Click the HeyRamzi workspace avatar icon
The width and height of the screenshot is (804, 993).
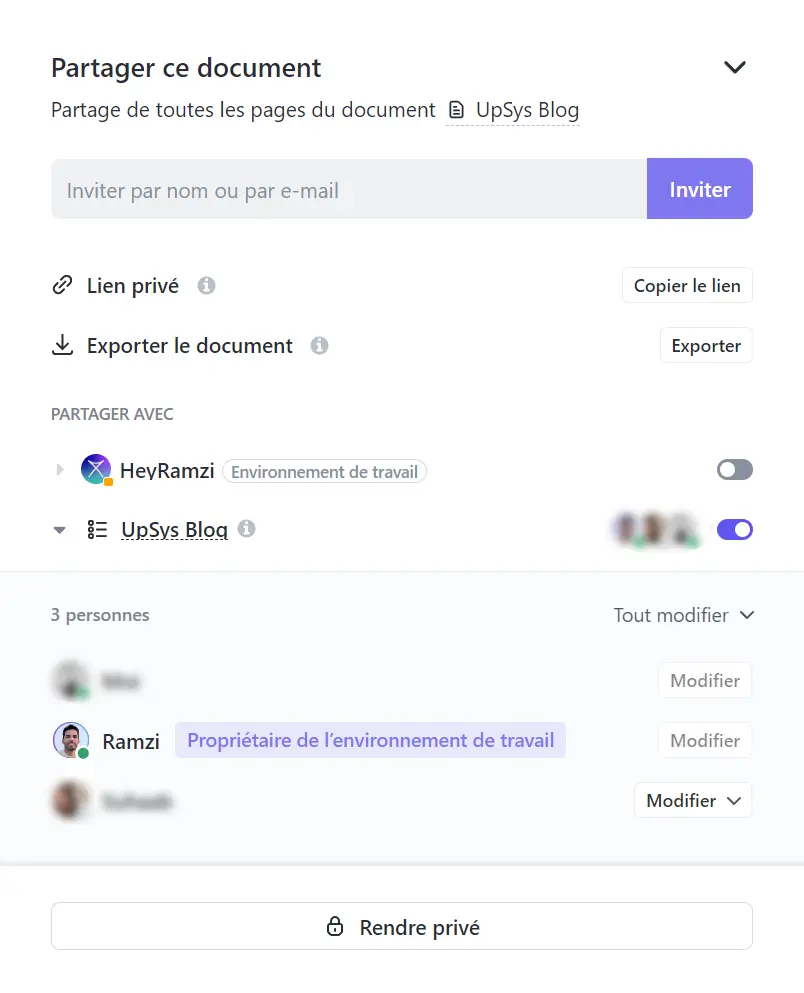pos(96,470)
